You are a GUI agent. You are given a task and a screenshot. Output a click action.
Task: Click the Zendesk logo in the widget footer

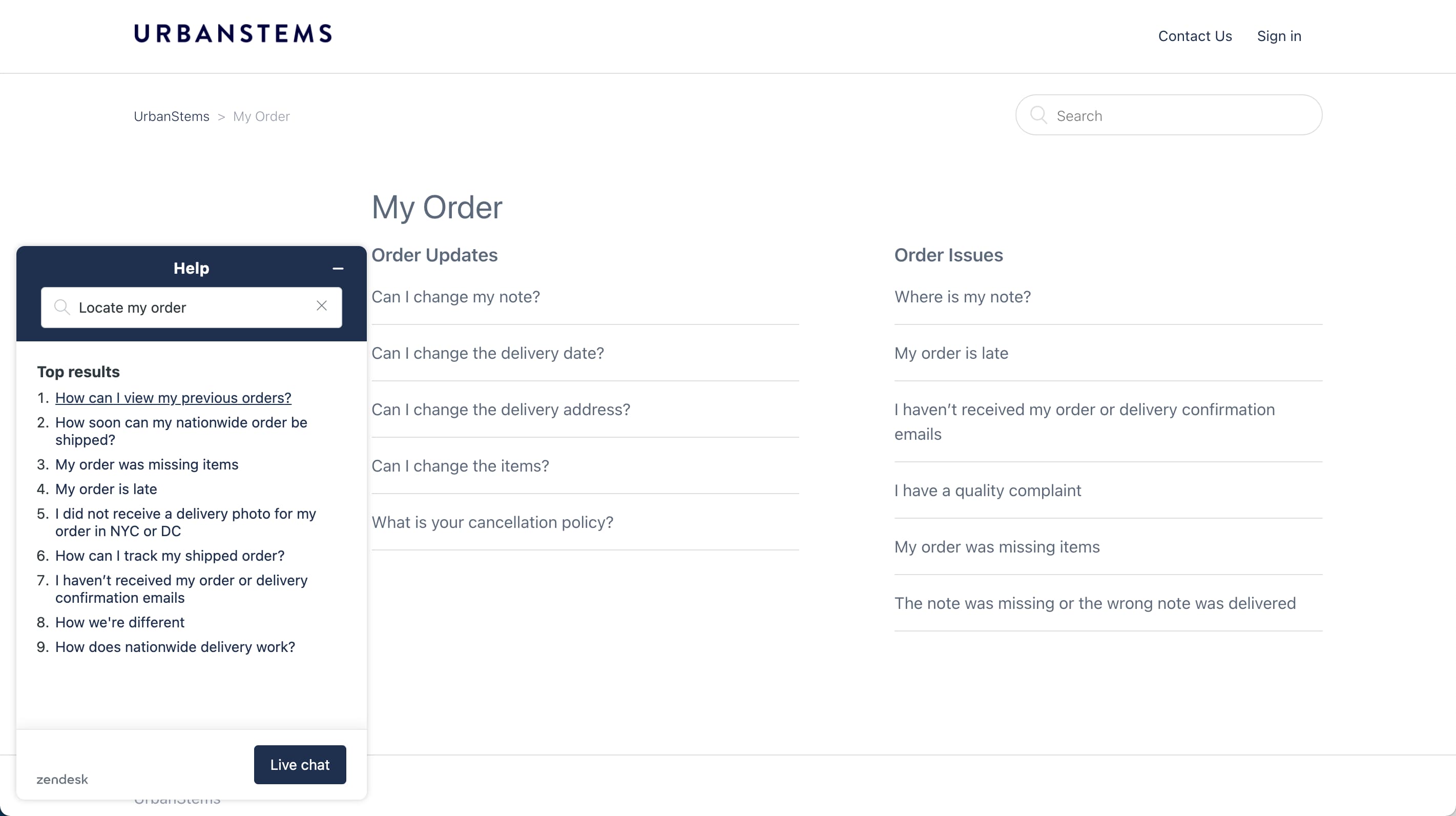pyautogui.click(x=61, y=779)
